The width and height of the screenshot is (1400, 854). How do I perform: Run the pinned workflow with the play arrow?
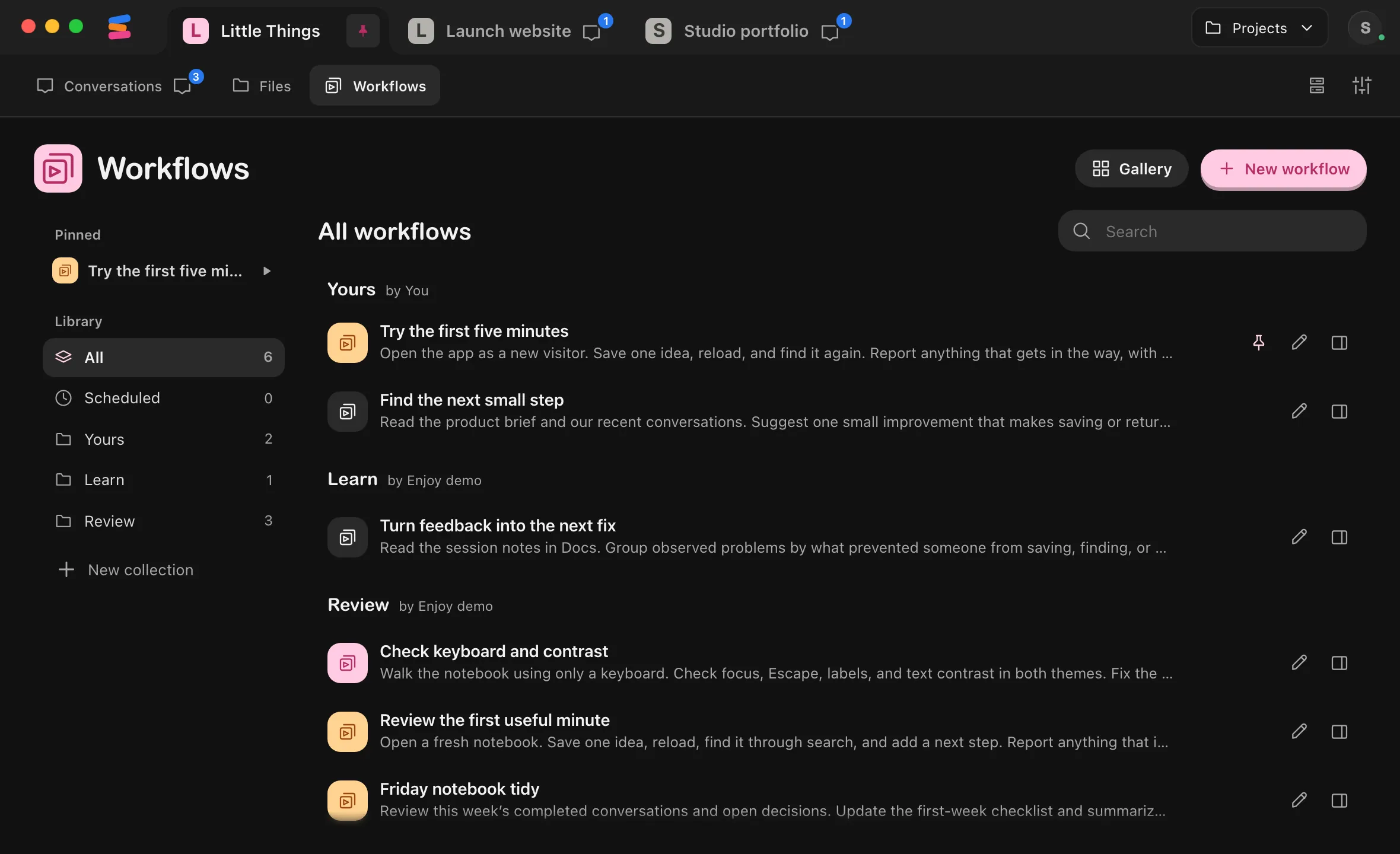(x=267, y=271)
